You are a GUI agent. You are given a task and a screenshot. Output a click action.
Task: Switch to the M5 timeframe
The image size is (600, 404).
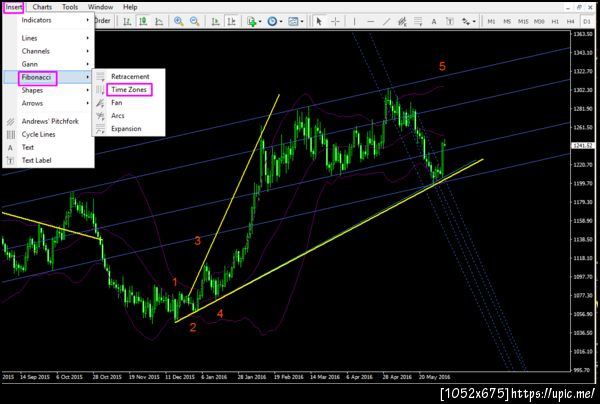pyautogui.click(x=507, y=21)
